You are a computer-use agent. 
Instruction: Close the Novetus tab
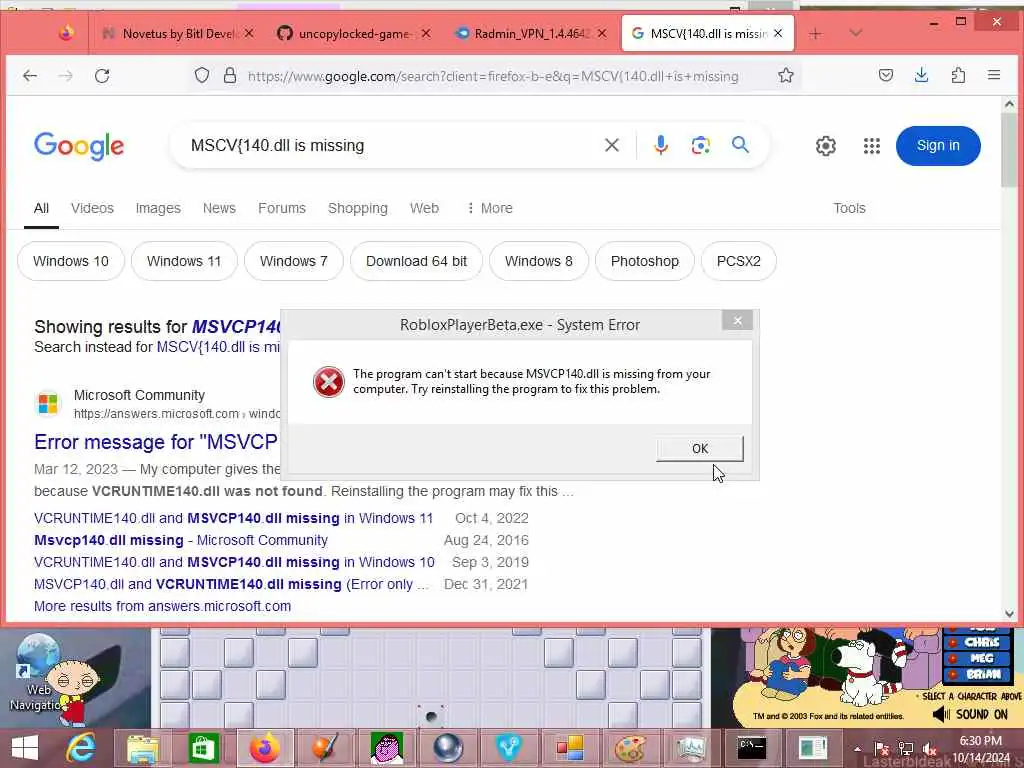click(249, 33)
